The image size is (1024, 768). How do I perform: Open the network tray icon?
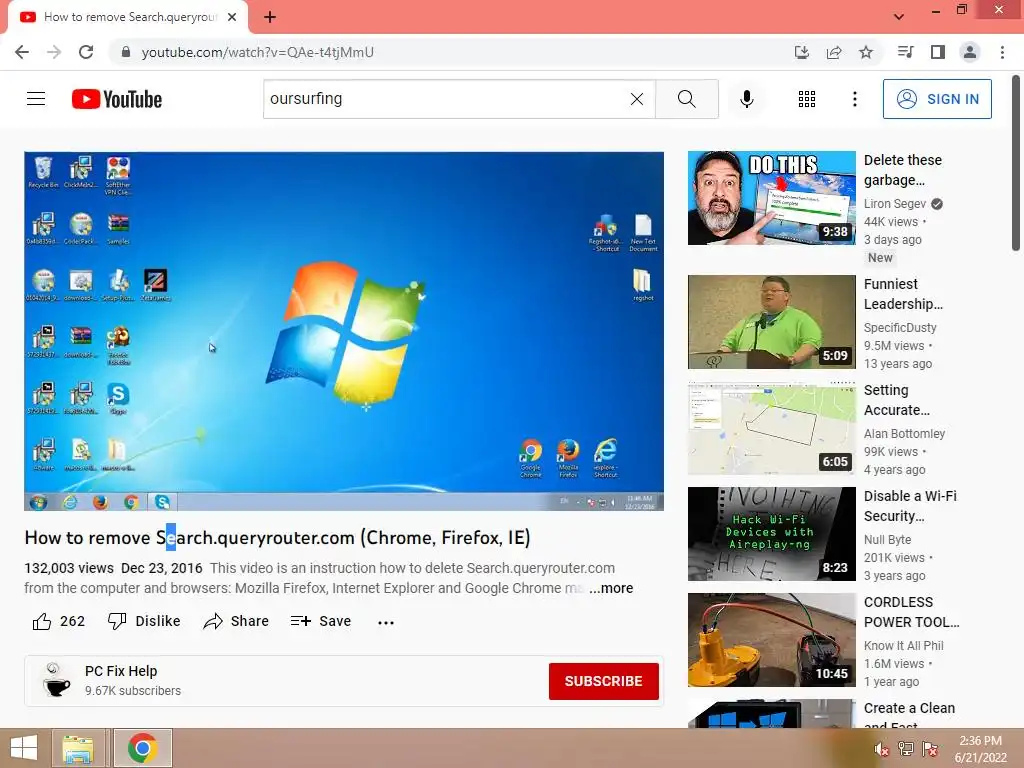(906, 748)
